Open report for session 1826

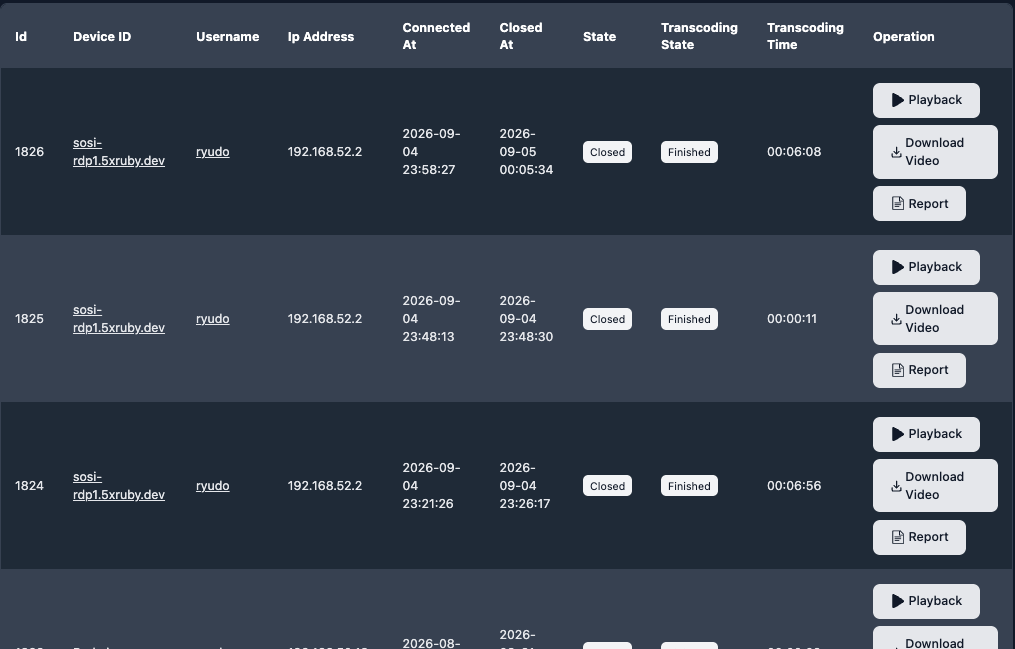click(919, 204)
